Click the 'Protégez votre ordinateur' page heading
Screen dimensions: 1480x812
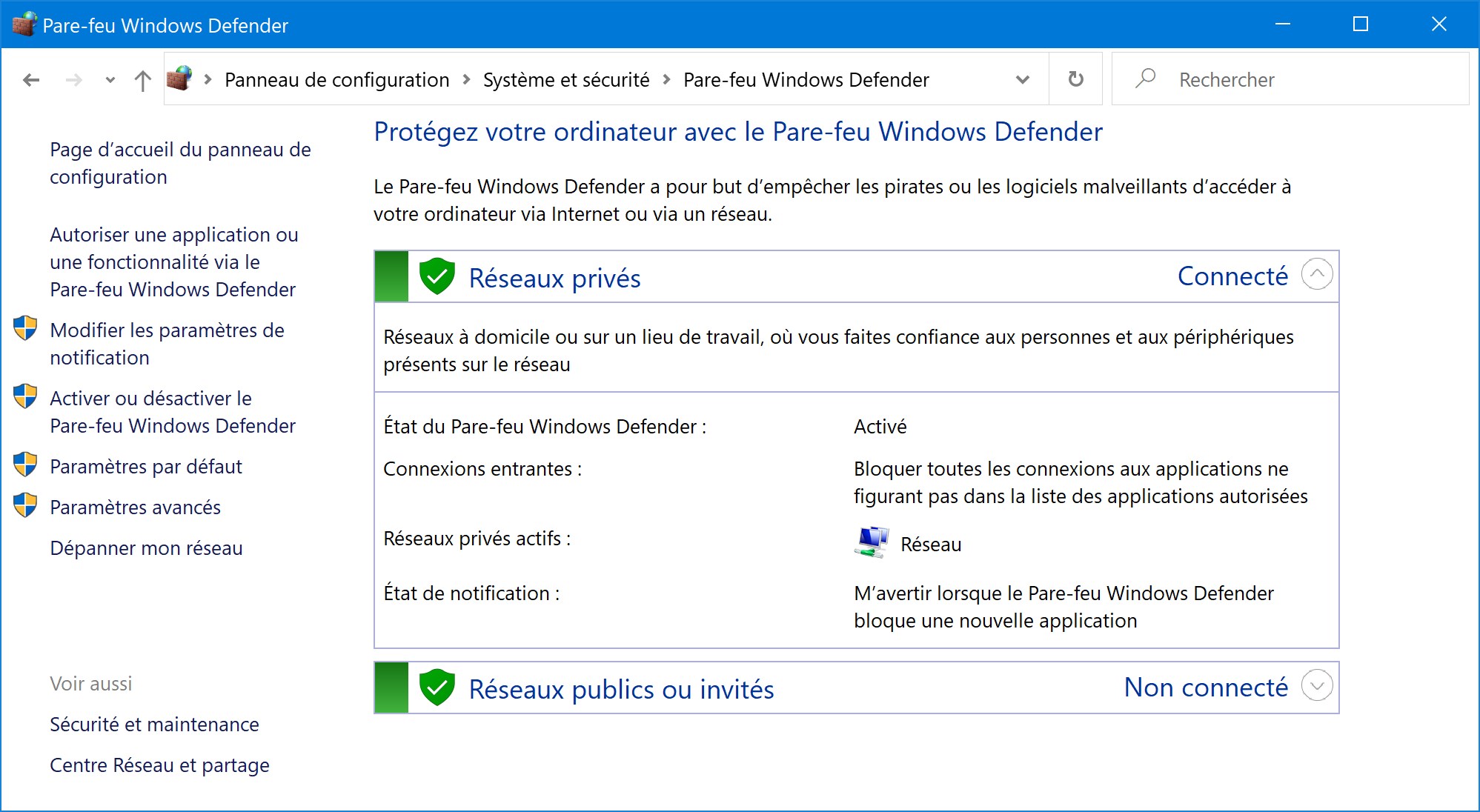pos(738,132)
